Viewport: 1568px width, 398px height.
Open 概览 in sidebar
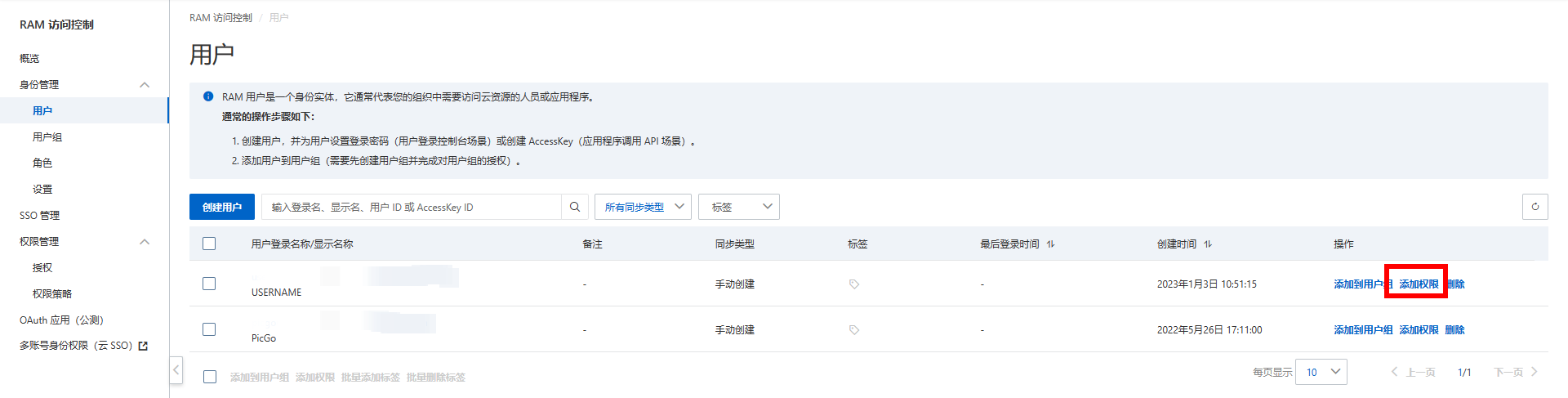(x=29, y=59)
